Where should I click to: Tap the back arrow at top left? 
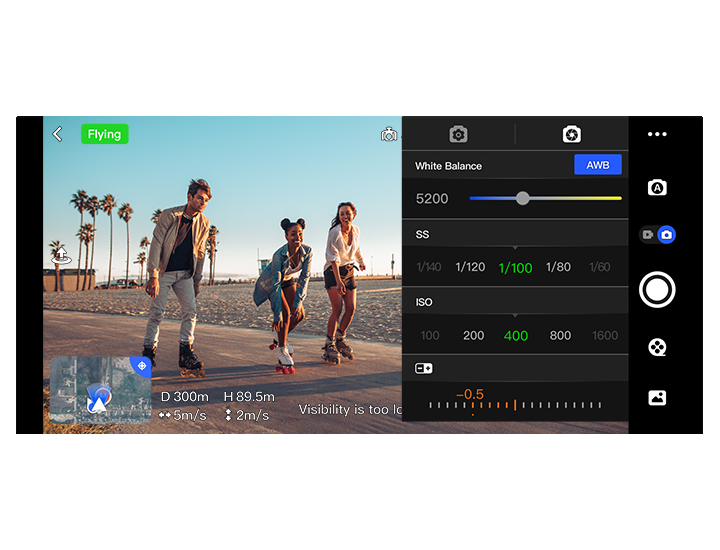[57, 134]
